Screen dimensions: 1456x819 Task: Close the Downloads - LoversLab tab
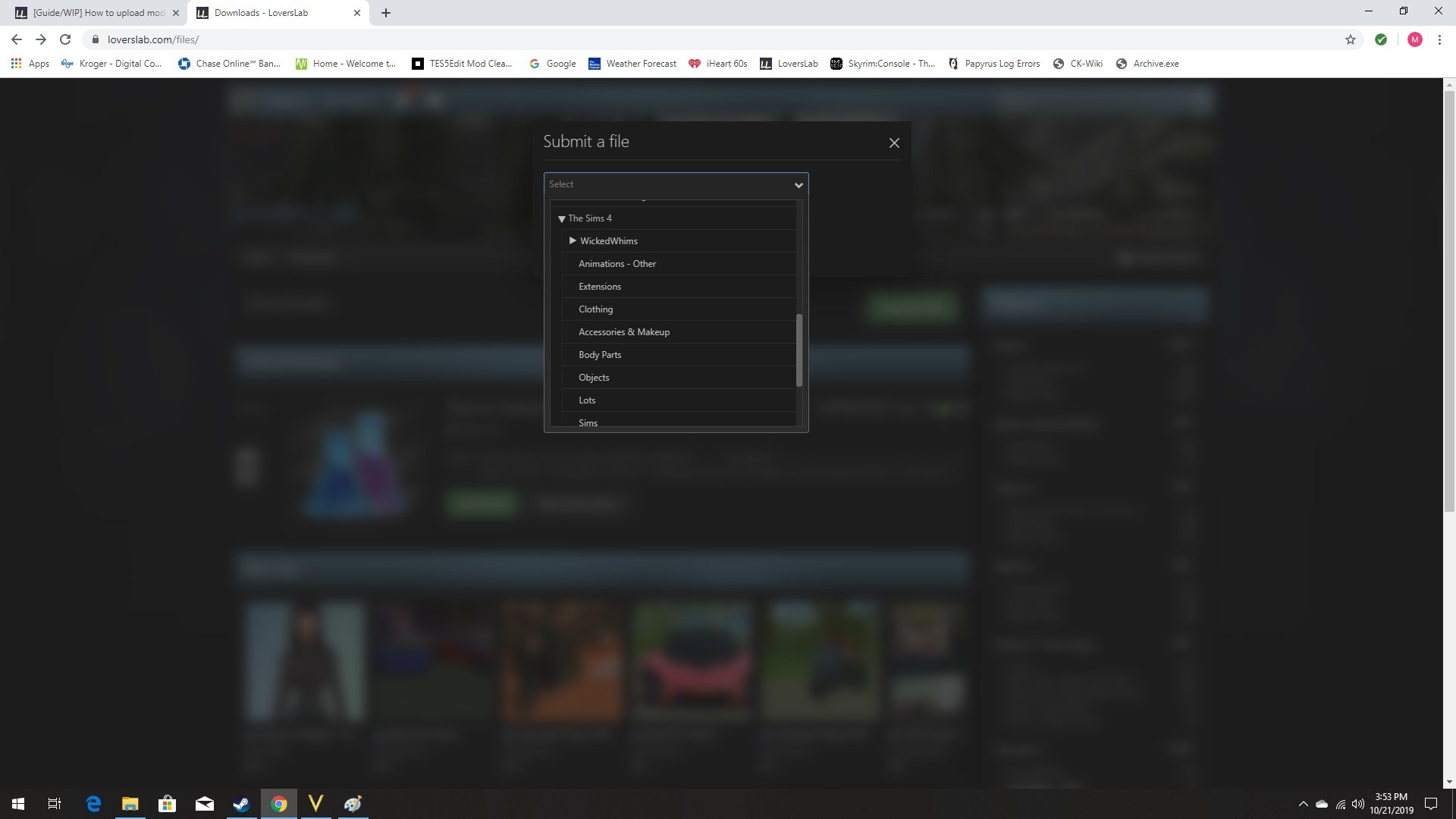356,13
